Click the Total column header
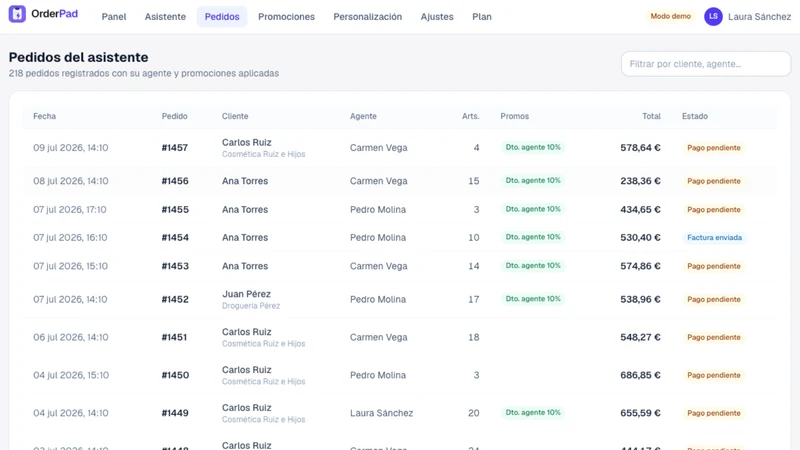The image size is (800, 450). tap(651, 116)
